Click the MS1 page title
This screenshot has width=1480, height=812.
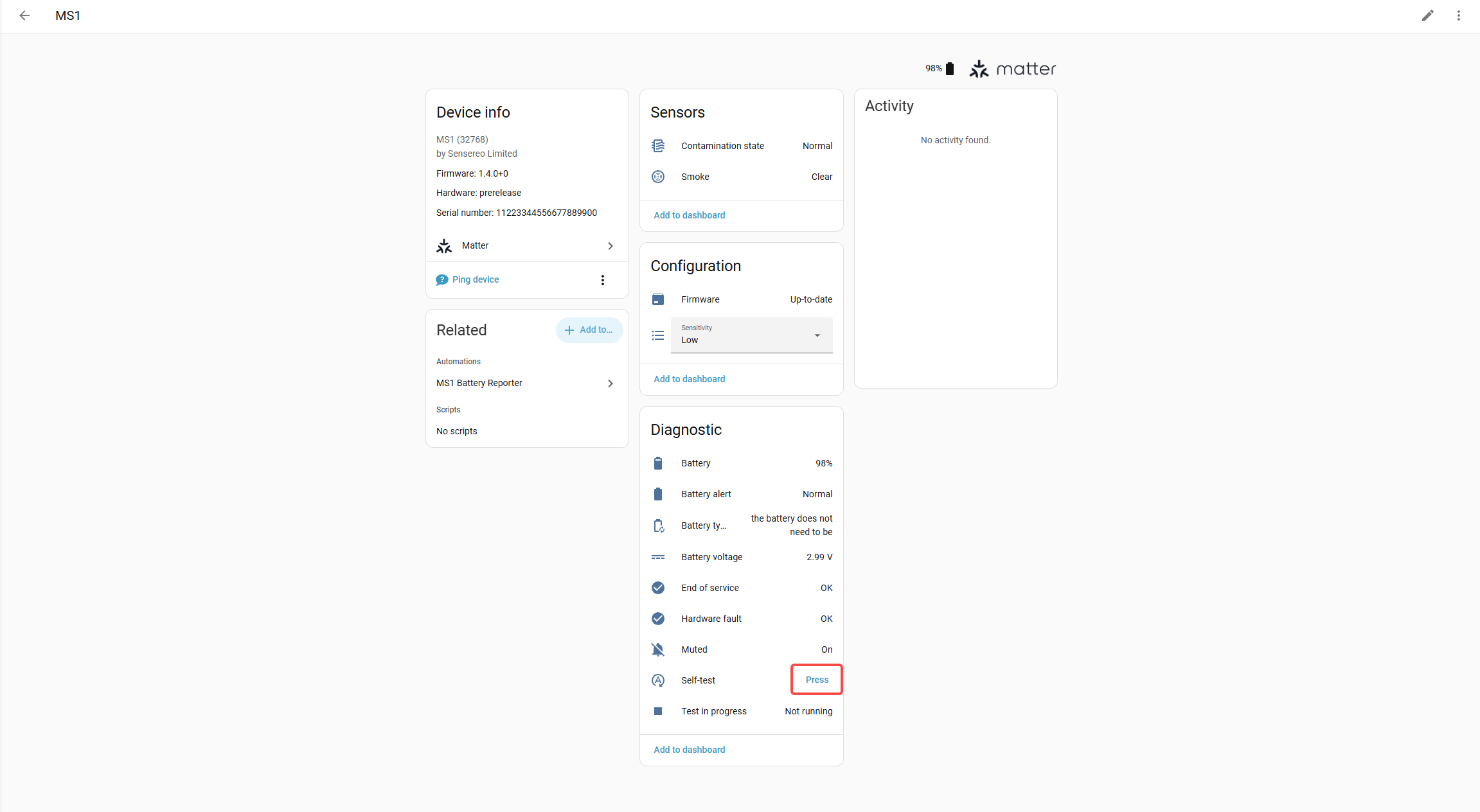tap(67, 15)
